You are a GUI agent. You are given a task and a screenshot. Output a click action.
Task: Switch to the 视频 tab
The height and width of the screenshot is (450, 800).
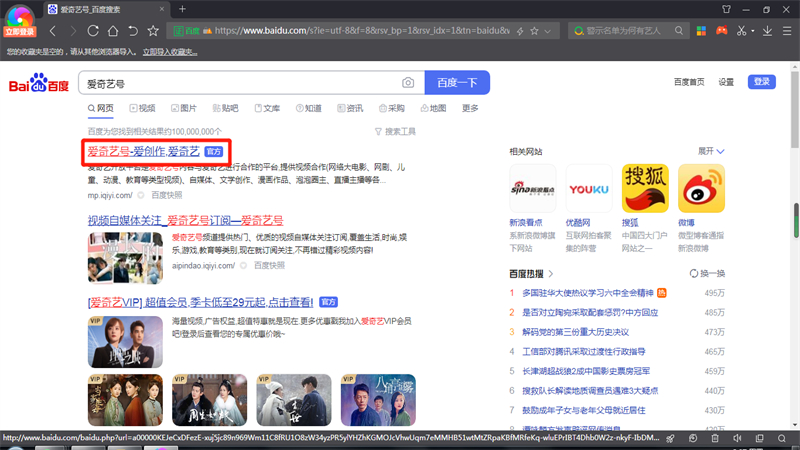pyautogui.click(x=142, y=108)
